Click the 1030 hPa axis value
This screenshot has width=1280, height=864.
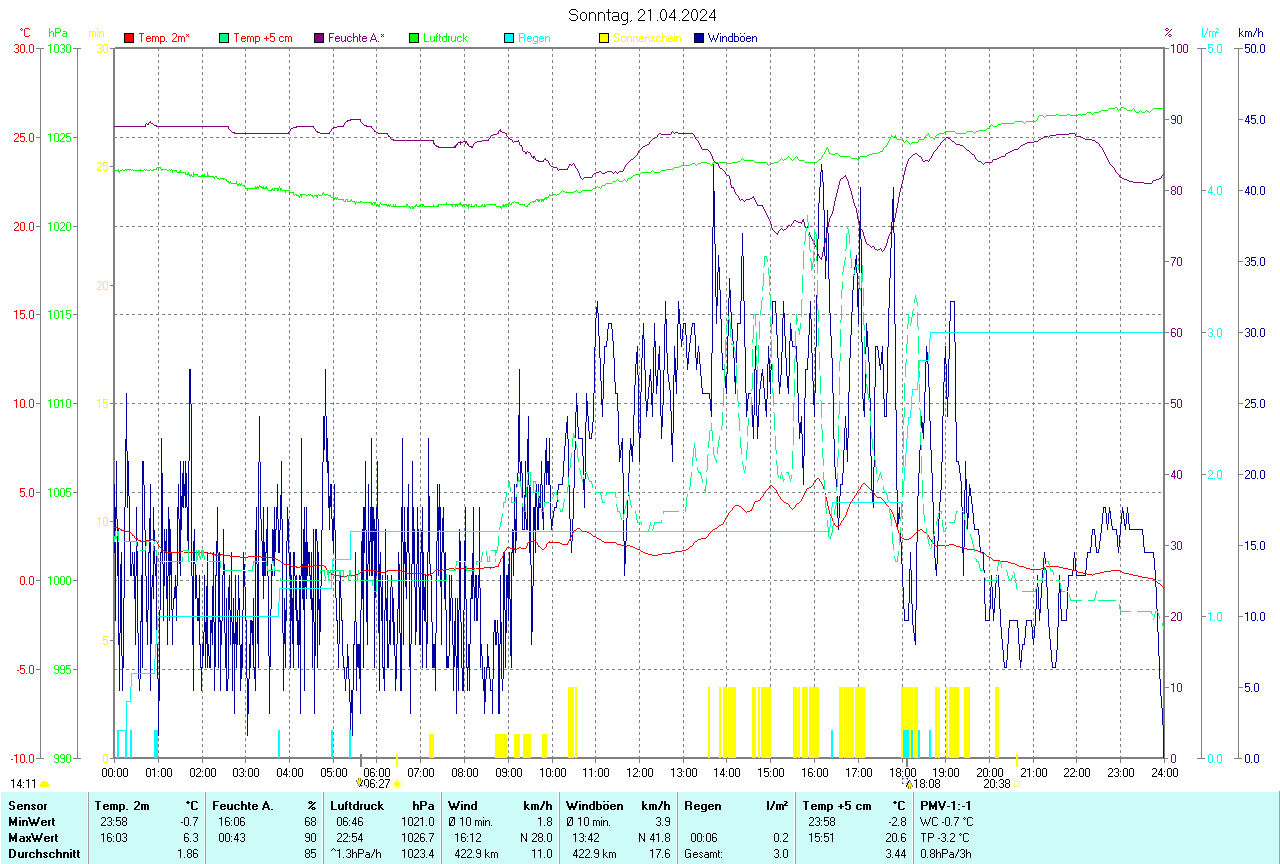click(60, 48)
